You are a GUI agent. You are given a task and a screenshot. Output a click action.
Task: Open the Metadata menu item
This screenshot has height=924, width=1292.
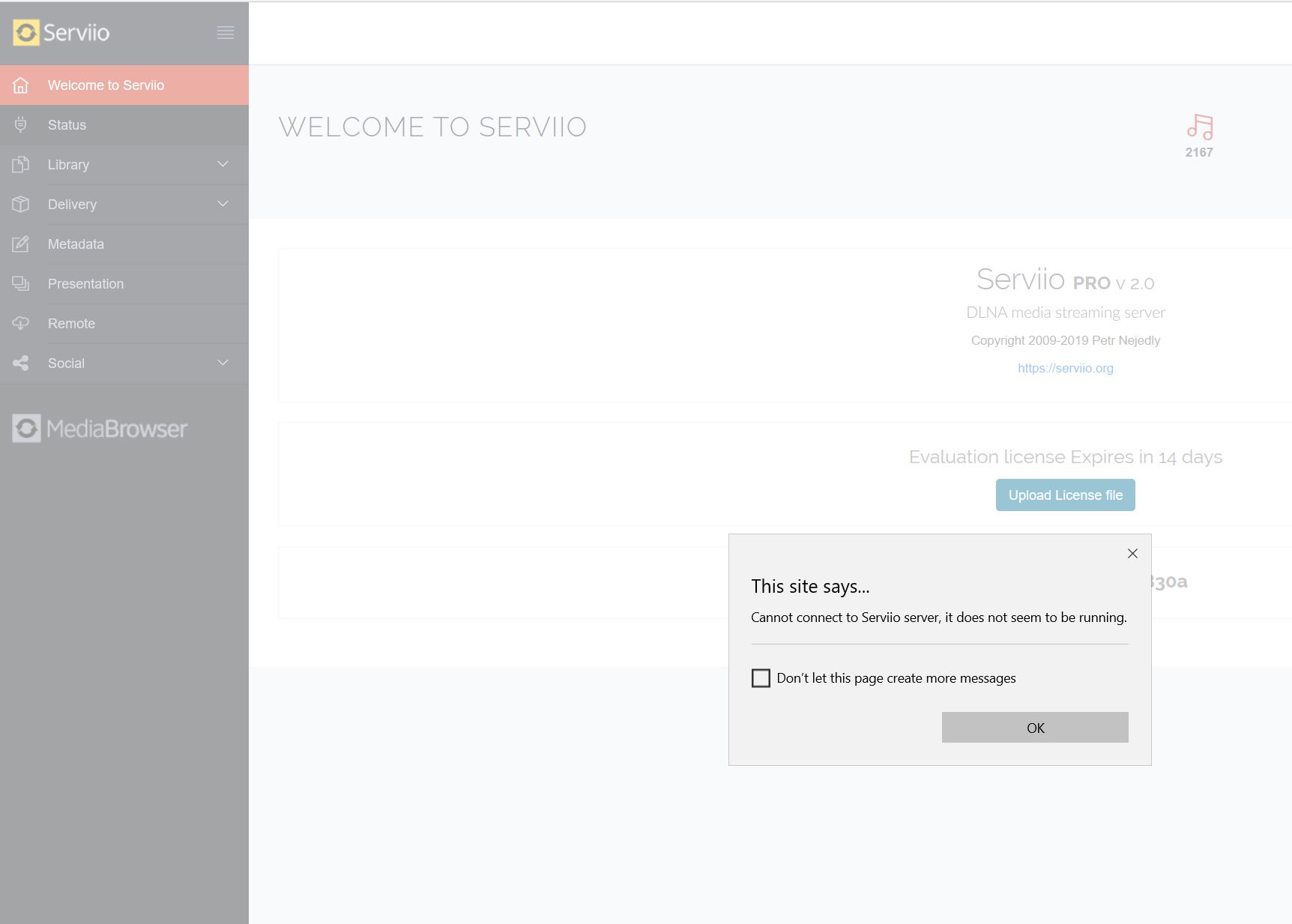[x=124, y=244]
